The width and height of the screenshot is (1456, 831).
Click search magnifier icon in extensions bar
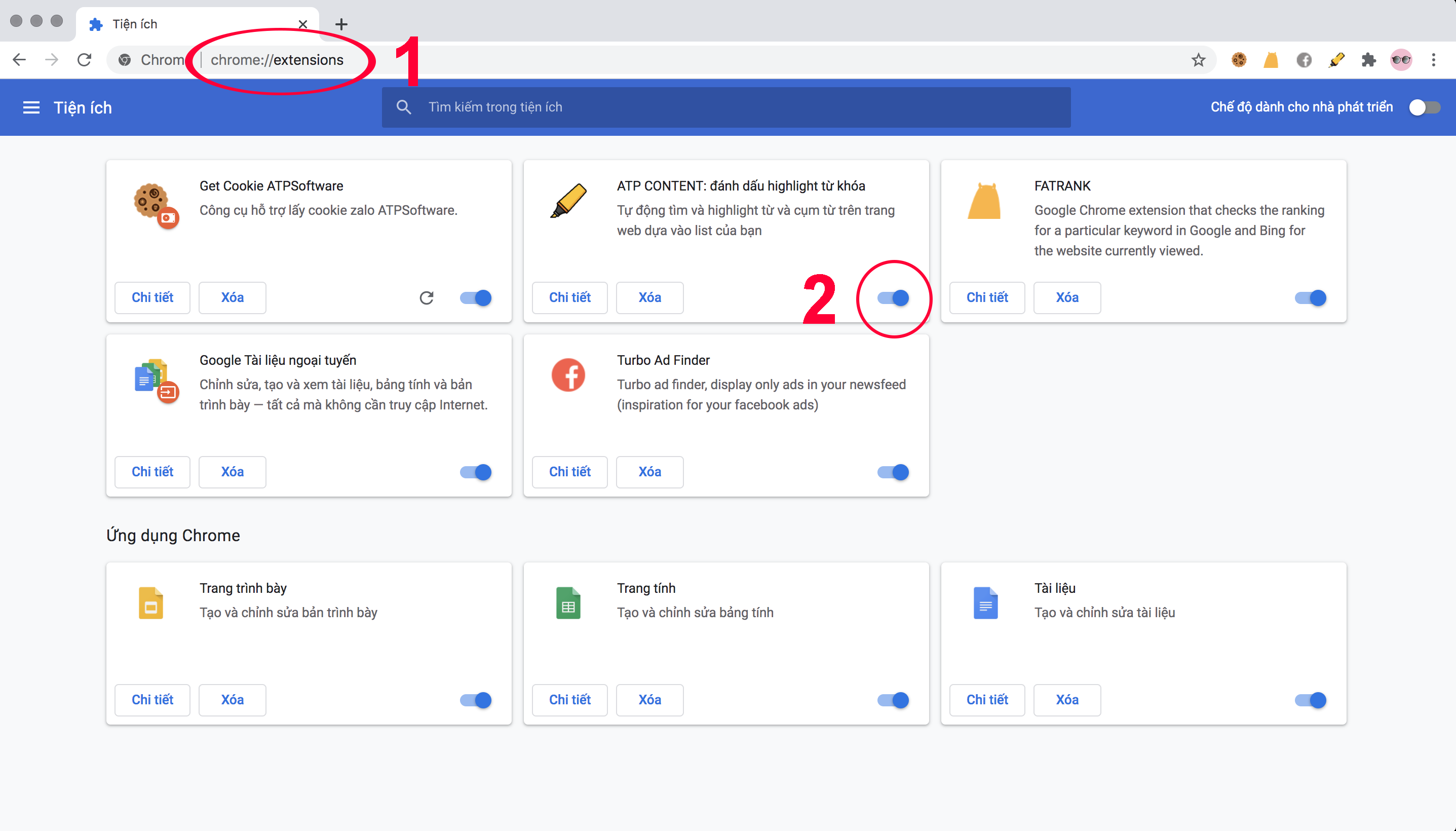(404, 107)
